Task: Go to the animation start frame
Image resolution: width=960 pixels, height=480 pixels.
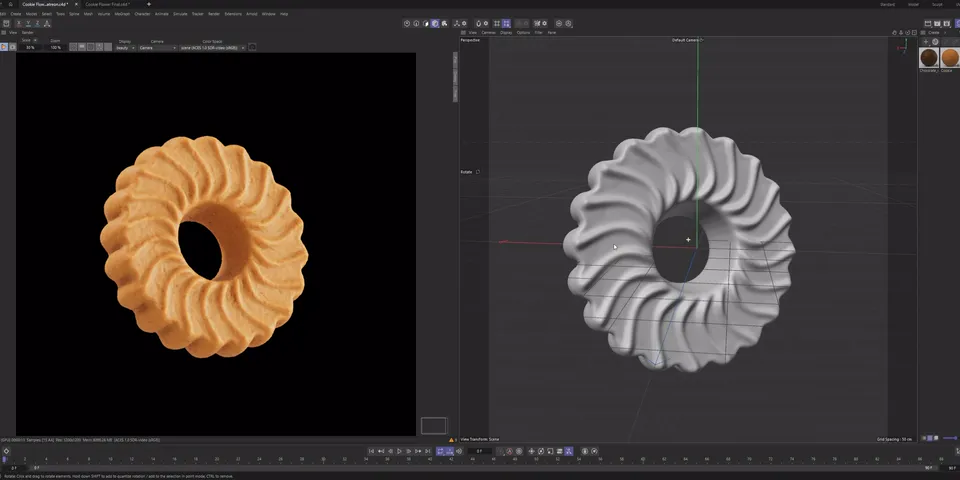Action: coord(371,451)
